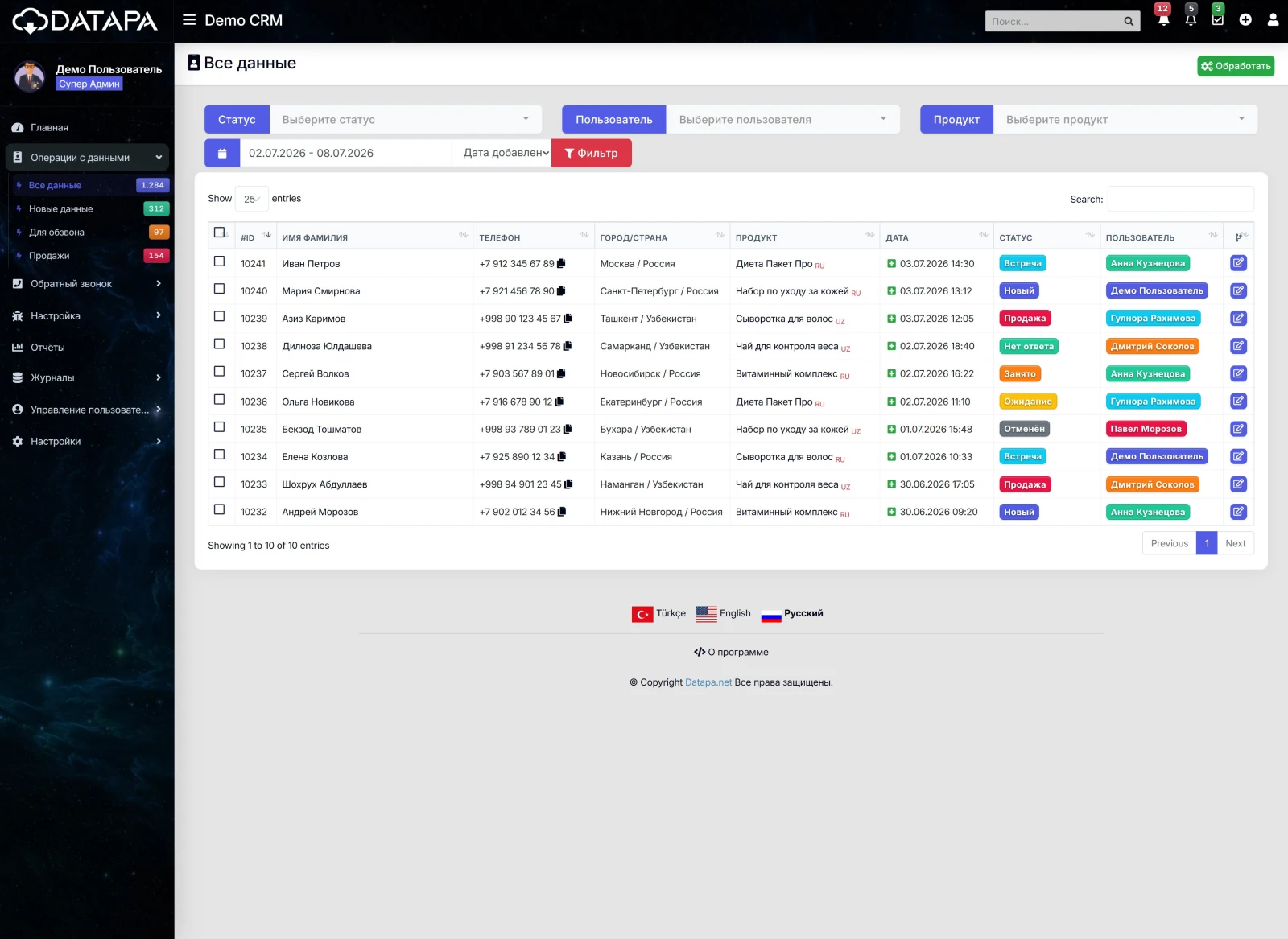Edit record 10241 Иван Петров
This screenshot has height=939, width=1288.
[x=1238, y=263]
